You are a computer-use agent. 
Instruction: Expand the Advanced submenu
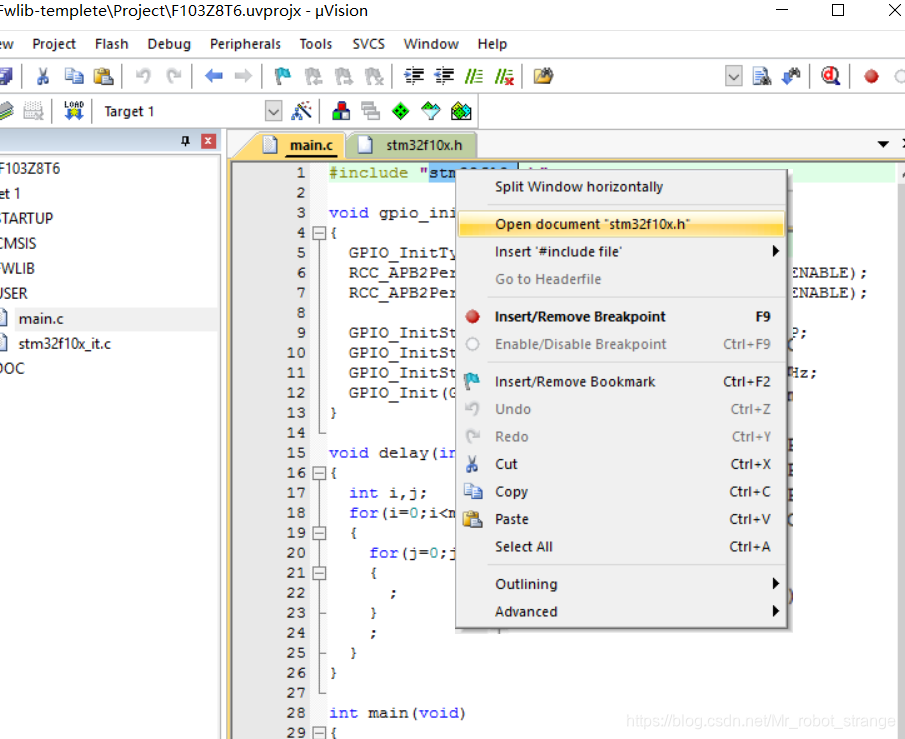[x=620, y=611]
